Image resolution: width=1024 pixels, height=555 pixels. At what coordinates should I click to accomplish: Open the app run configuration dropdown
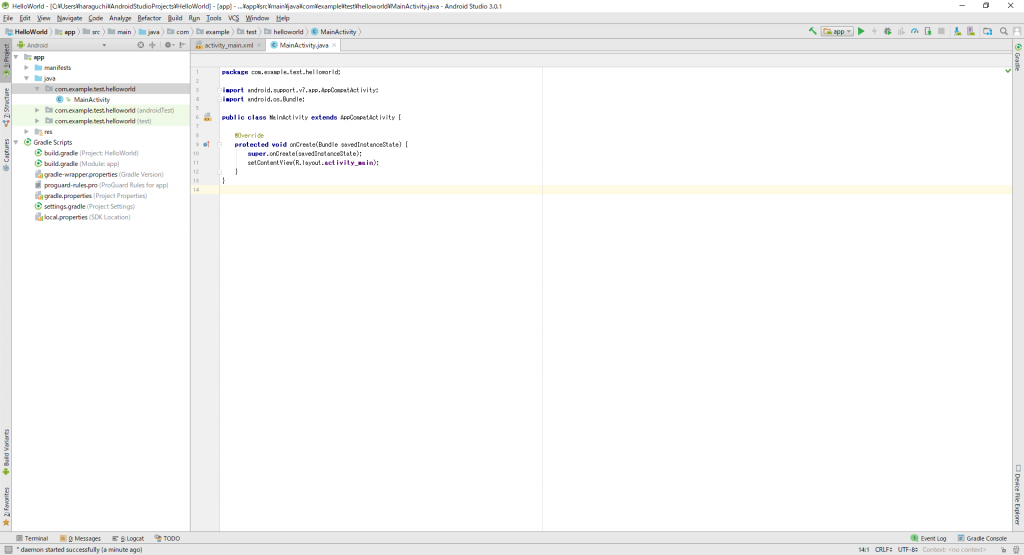(837, 31)
